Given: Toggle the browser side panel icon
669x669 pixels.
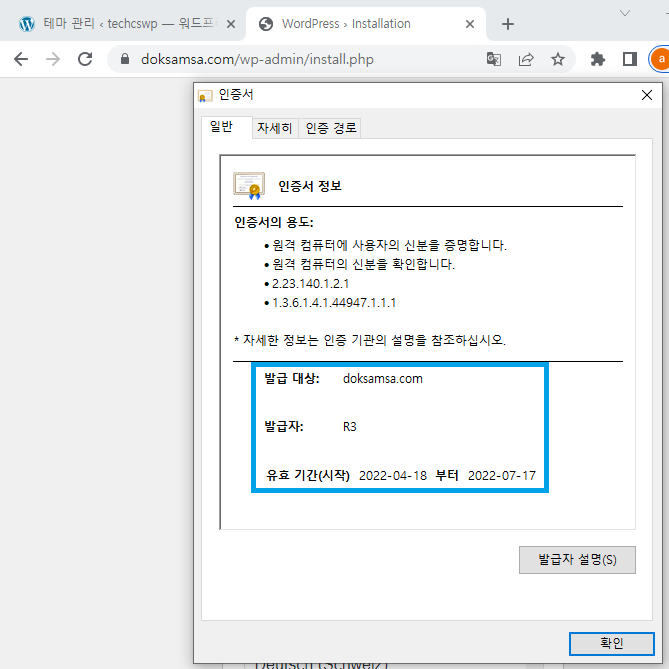Looking at the screenshot, I should point(630,59).
